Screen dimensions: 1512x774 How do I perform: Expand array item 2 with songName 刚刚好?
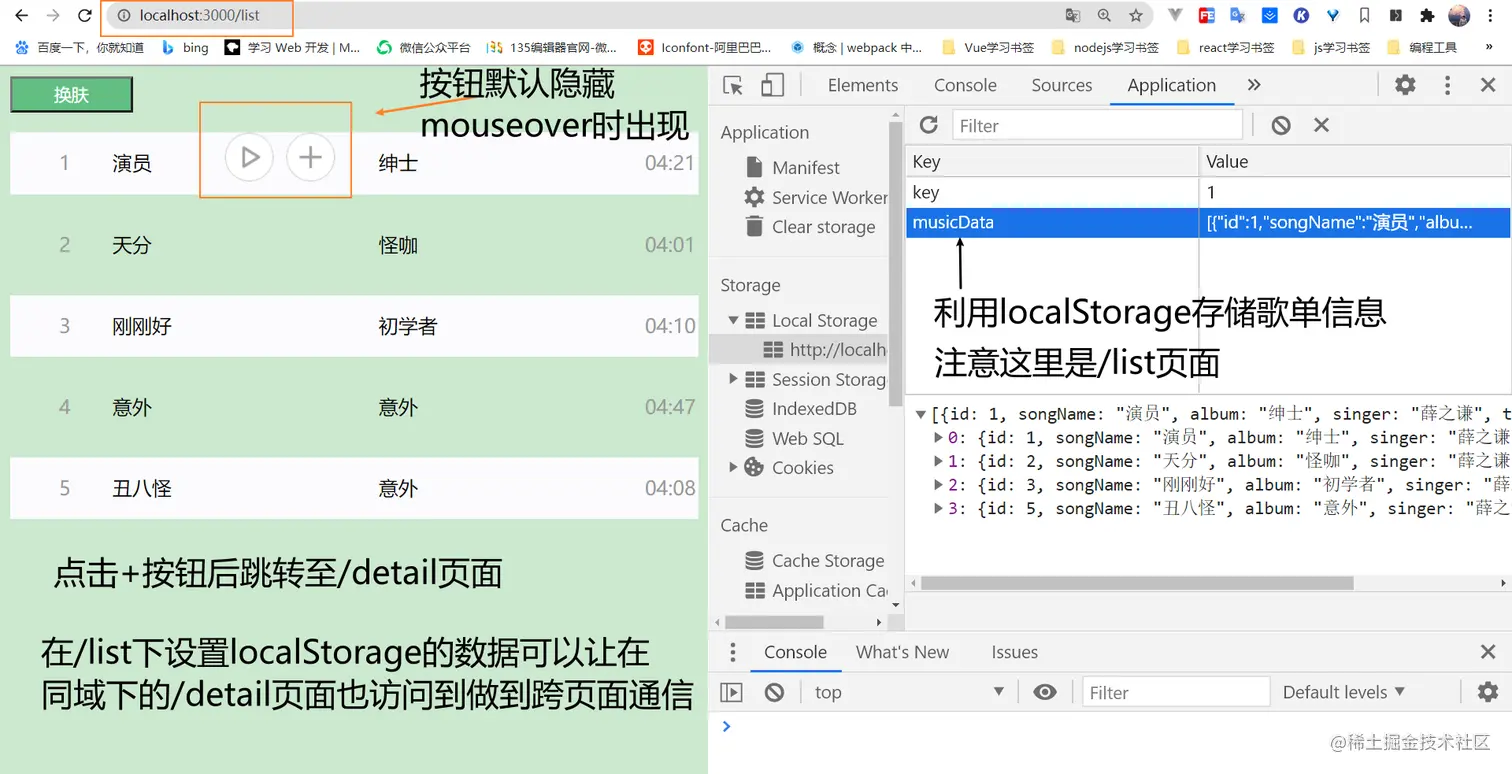click(x=938, y=485)
